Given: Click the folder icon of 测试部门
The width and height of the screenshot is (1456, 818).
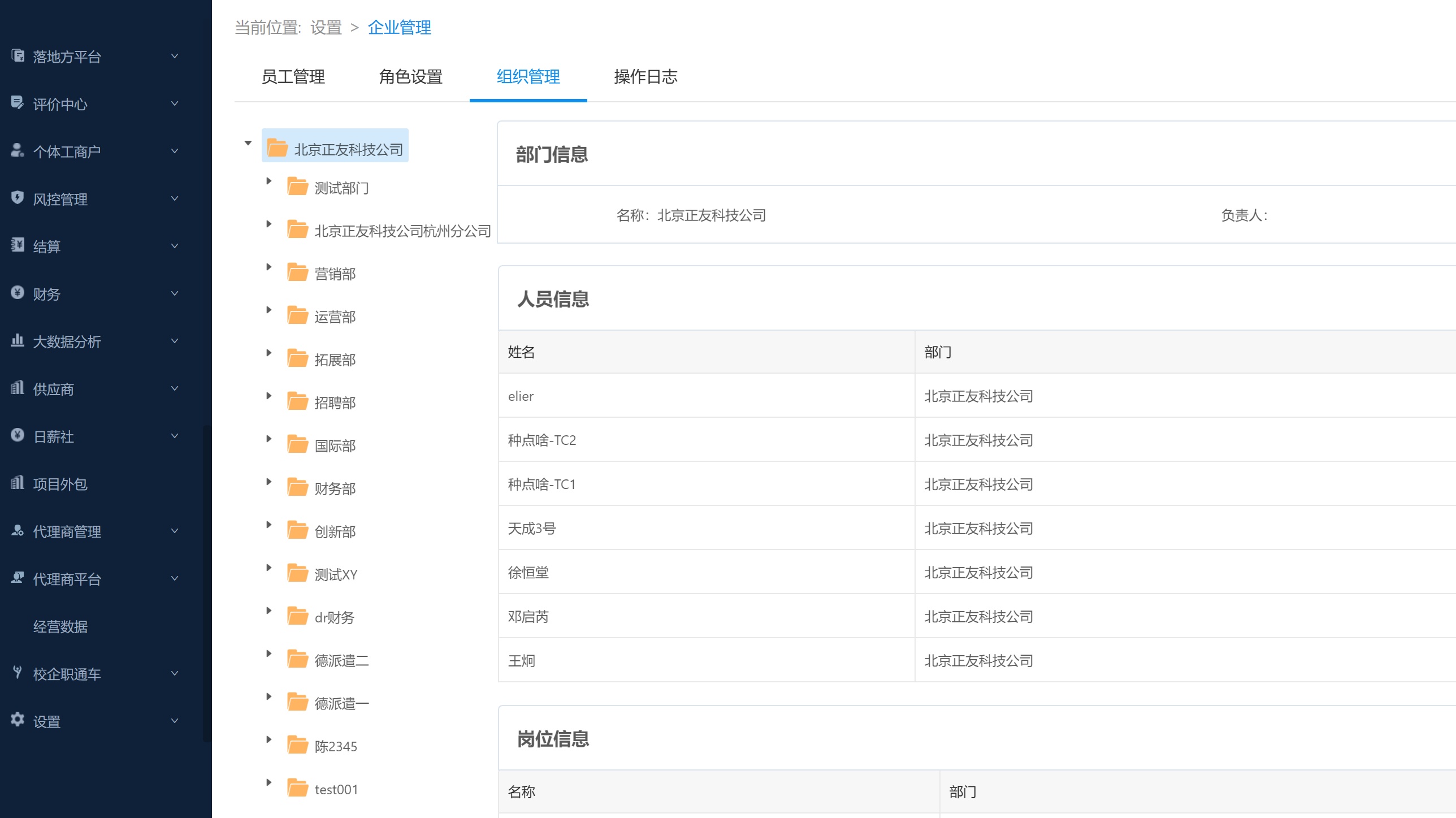Looking at the screenshot, I should 297,186.
